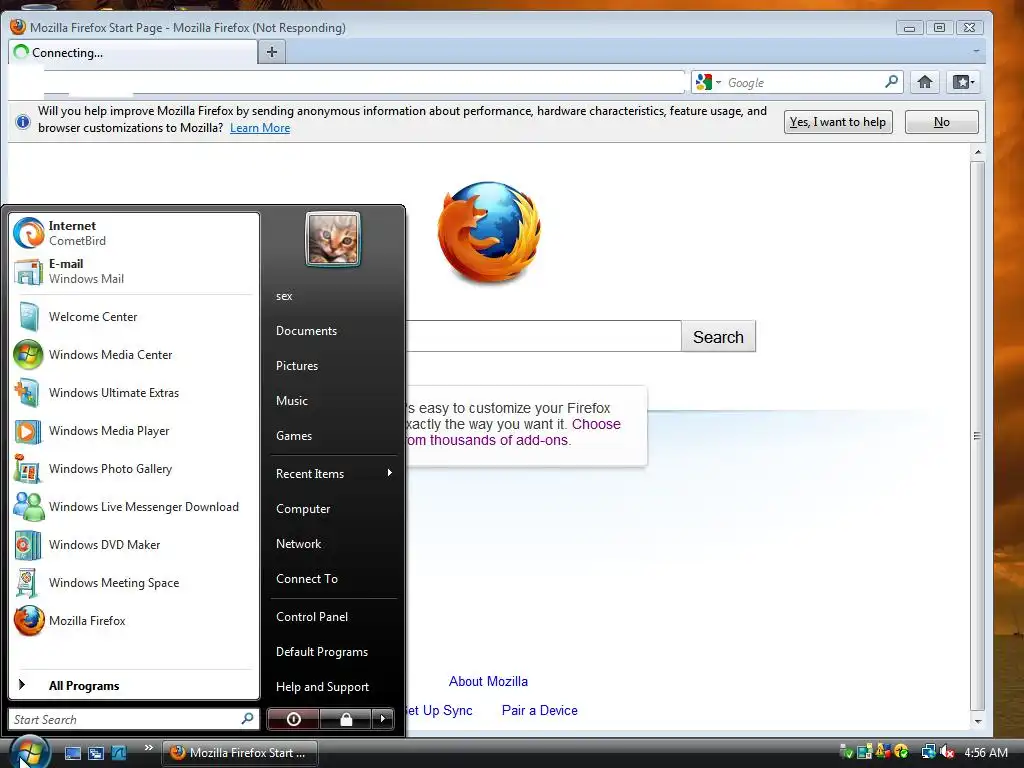Click Yes, I want to help button

(x=838, y=121)
